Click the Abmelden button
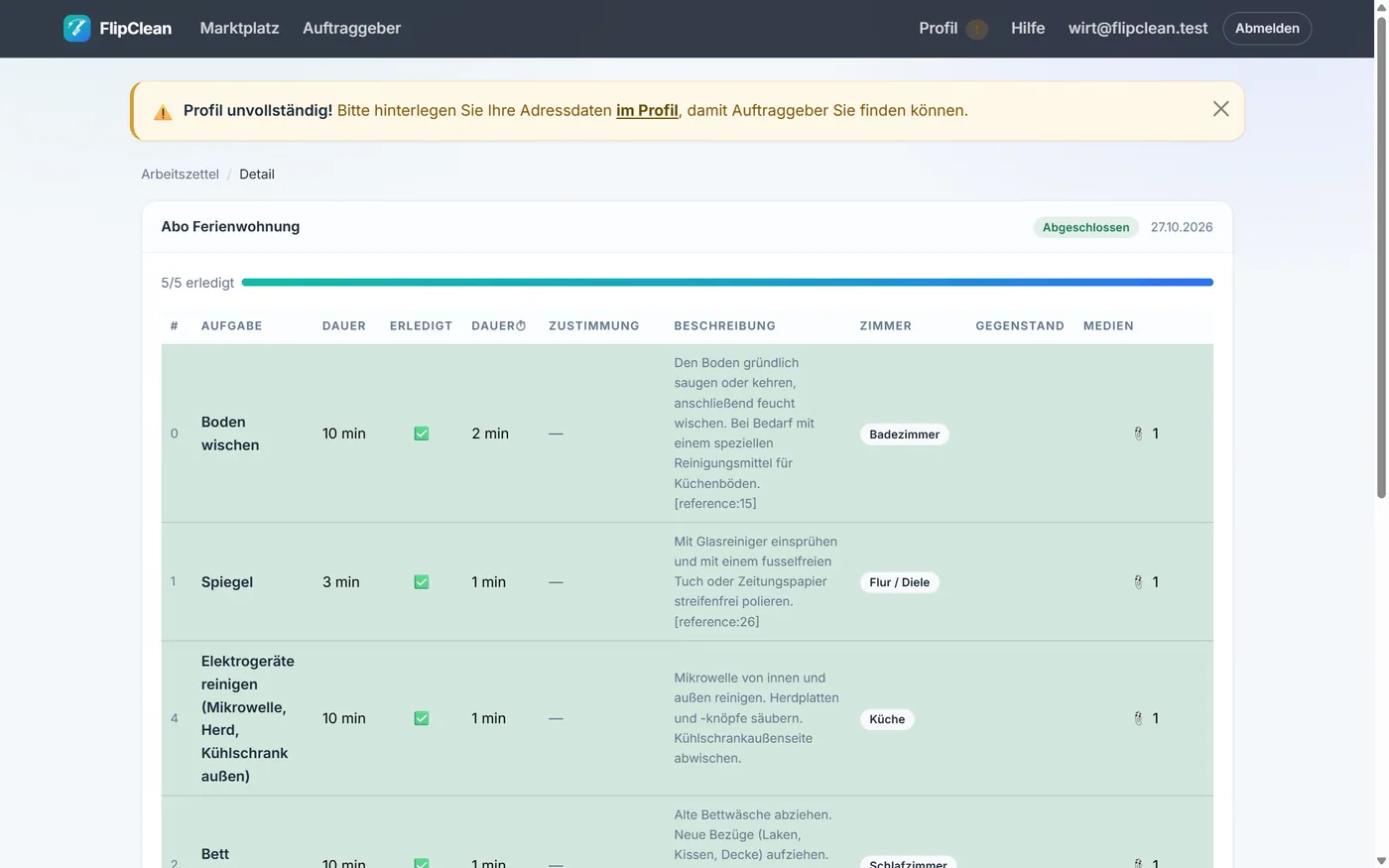 [1267, 28]
